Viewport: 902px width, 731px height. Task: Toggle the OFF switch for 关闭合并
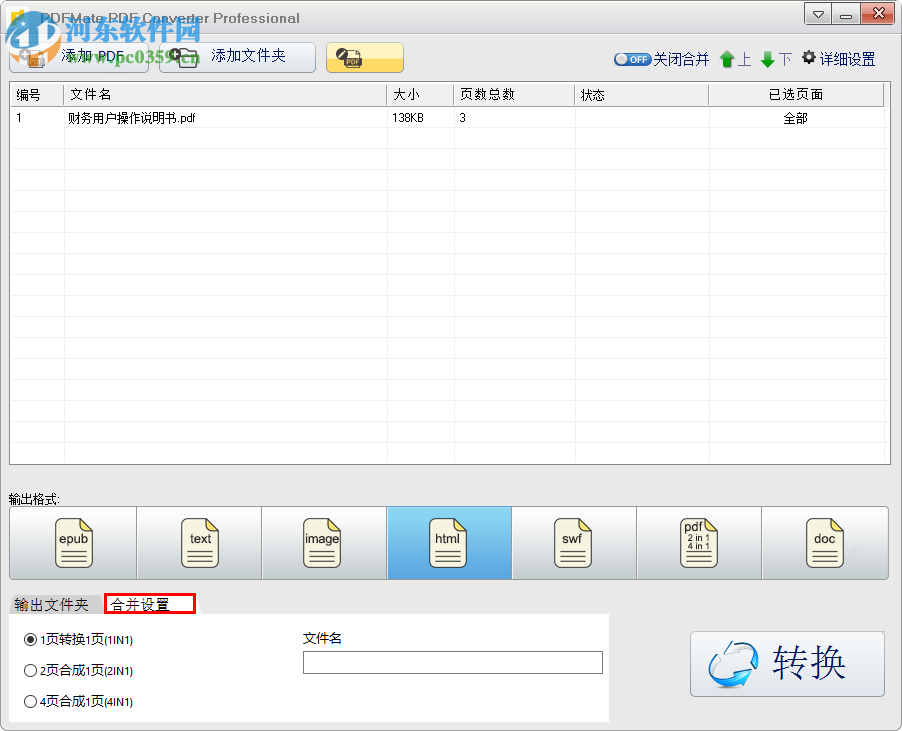632,59
